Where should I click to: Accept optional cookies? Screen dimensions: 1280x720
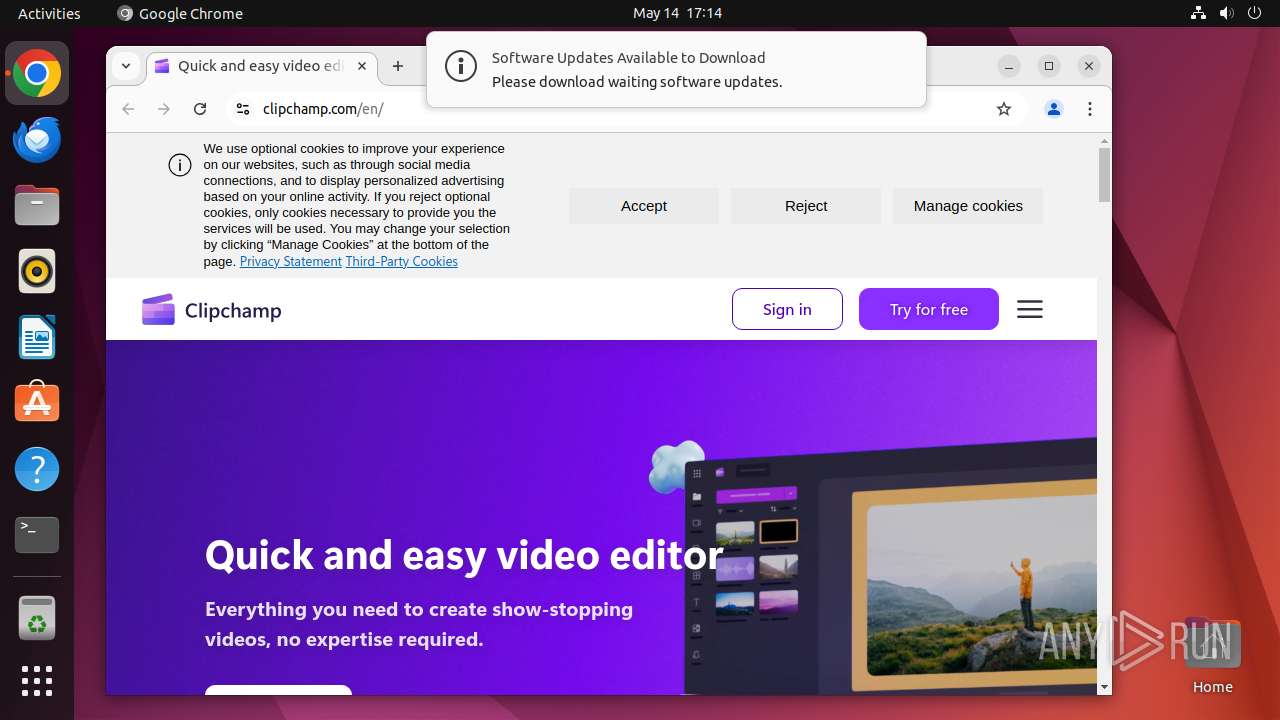[644, 205]
